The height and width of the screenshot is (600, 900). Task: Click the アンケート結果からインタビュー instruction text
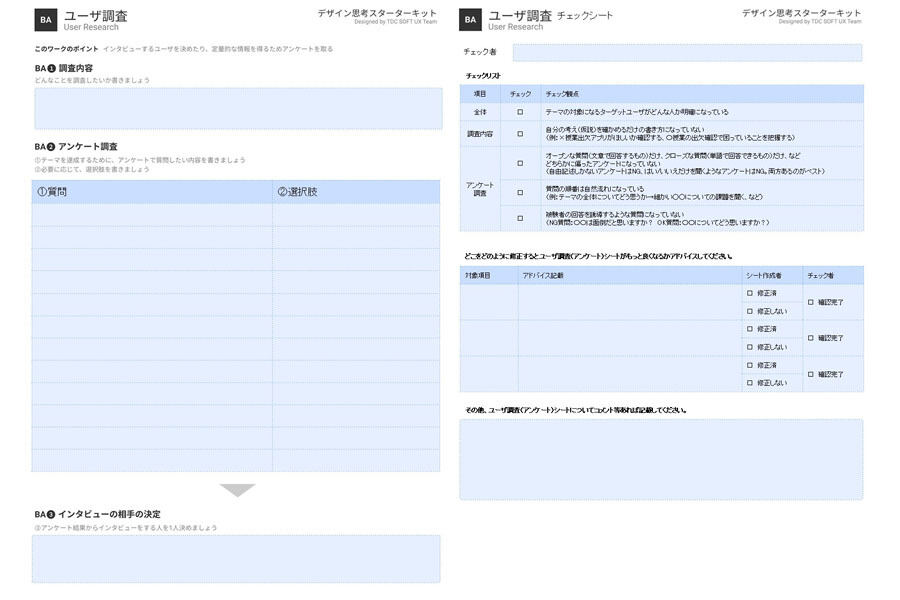point(126,528)
